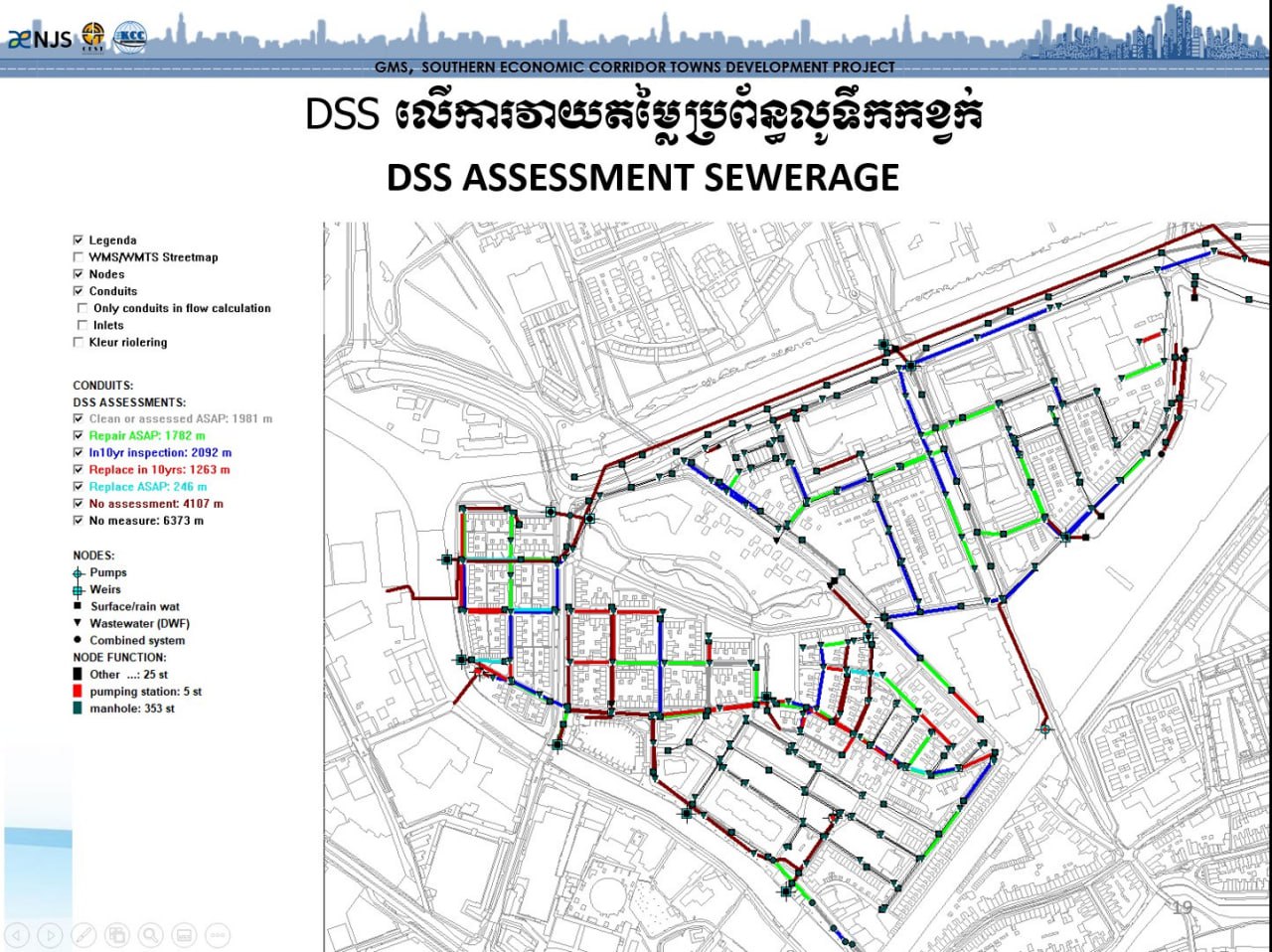This screenshot has width=1272, height=952.
Task: Toggle Replace in 10yrs: 1263 m checkbox
Action: (79, 470)
